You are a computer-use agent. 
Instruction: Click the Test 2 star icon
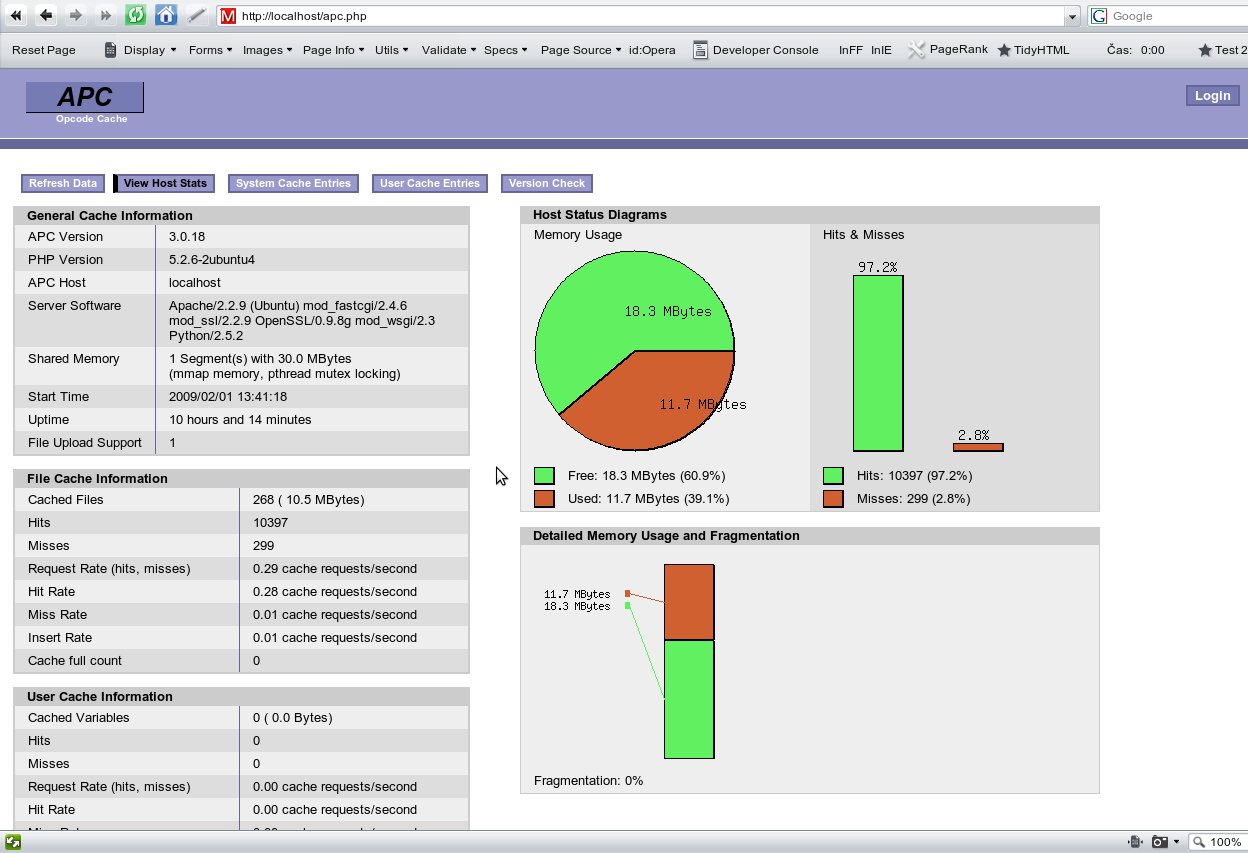(1205, 50)
